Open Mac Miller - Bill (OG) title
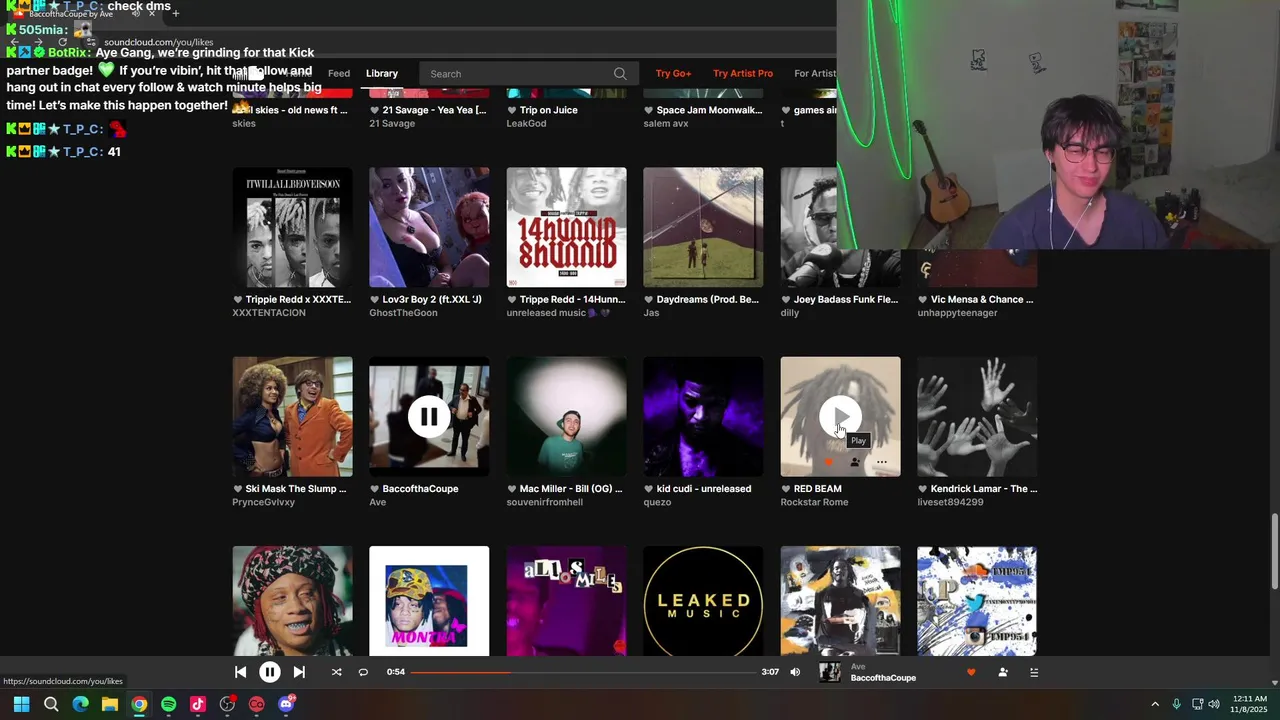1280x720 pixels. click(x=570, y=489)
